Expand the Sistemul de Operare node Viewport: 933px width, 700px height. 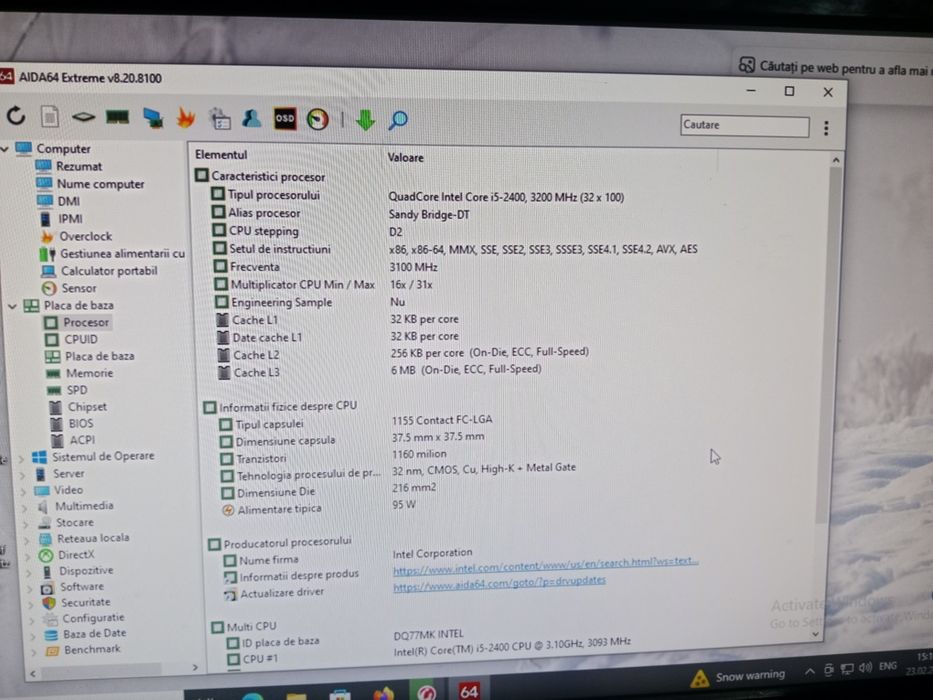pyautogui.click(x=21, y=459)
